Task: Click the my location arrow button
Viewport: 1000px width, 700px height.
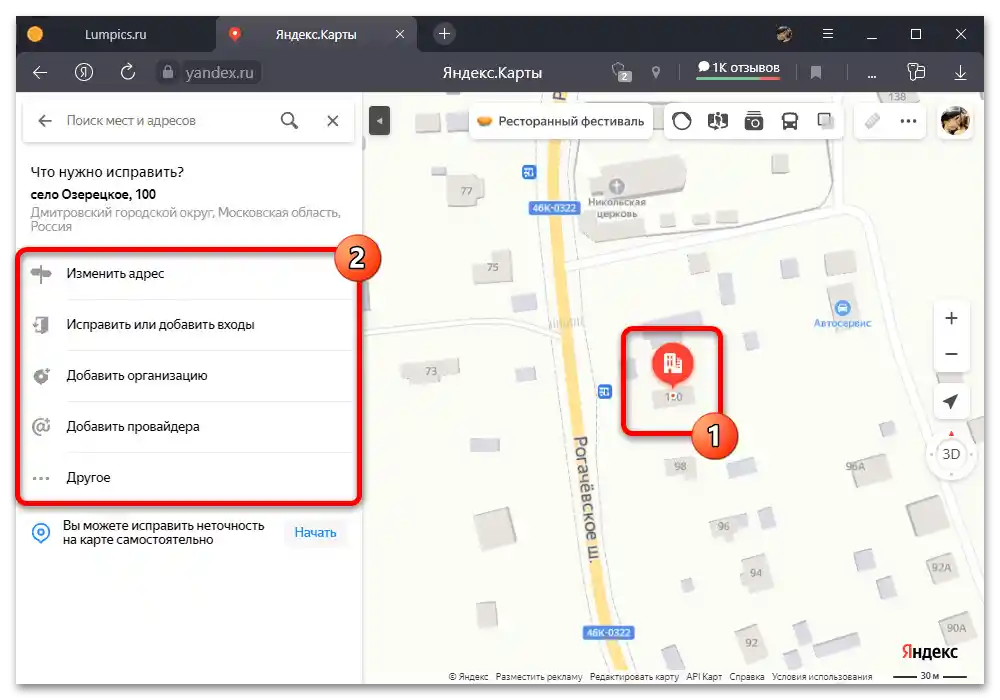Action: pos(951,401)
